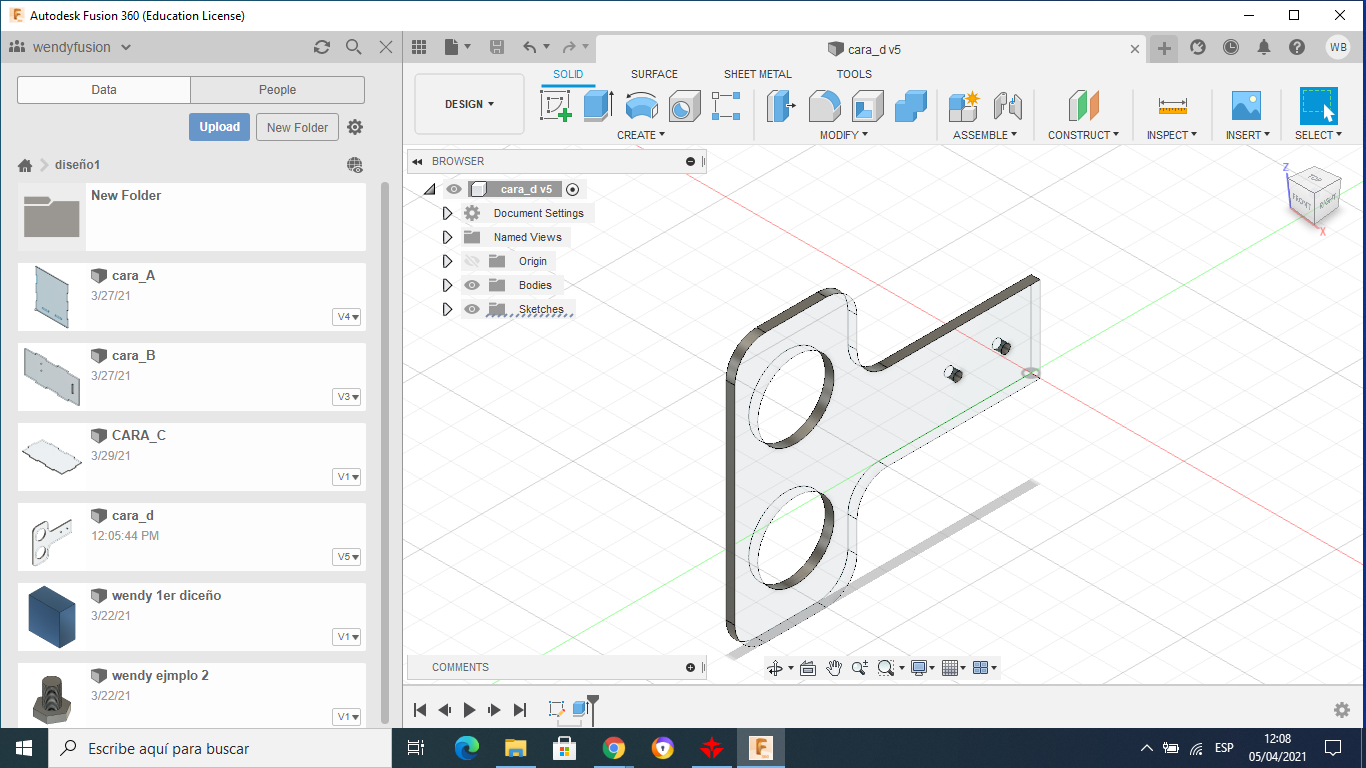This screenshot has width=1366, height=768.
Task: Switch to the TOOLS tab
Action: 854,74
